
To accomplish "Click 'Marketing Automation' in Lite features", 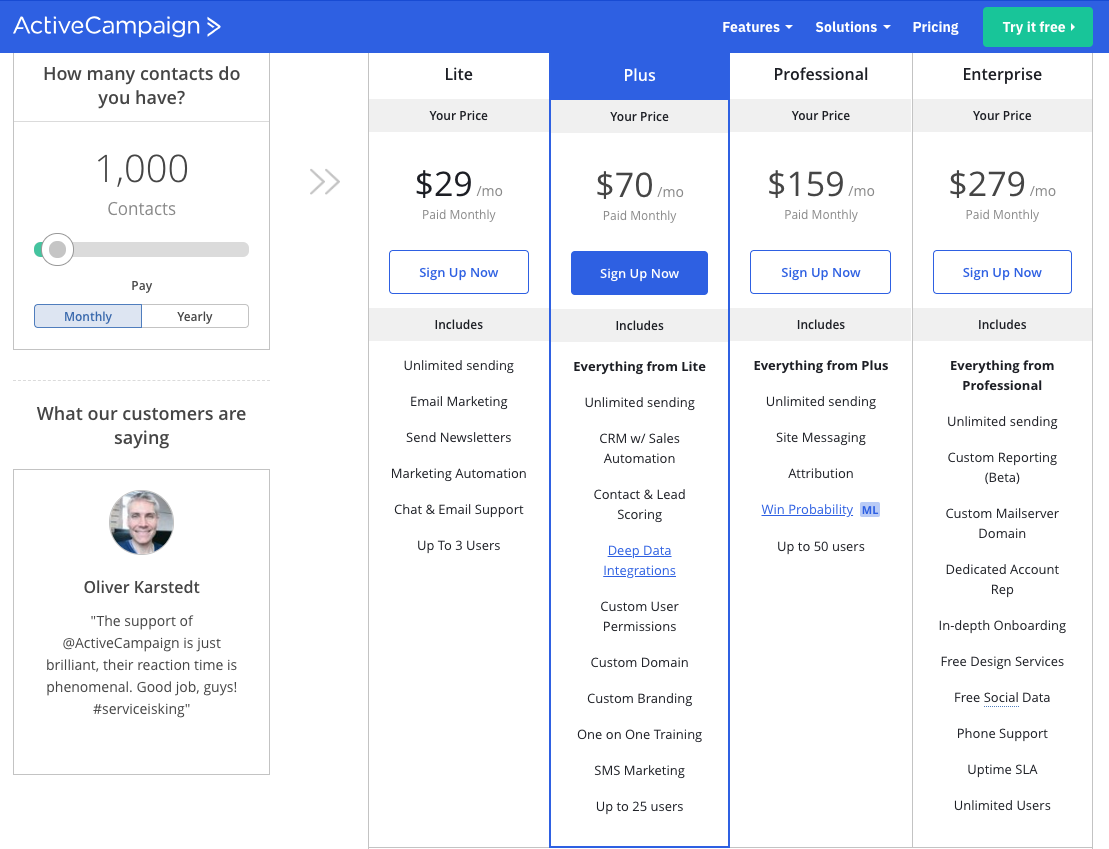I will click(458, 473).
